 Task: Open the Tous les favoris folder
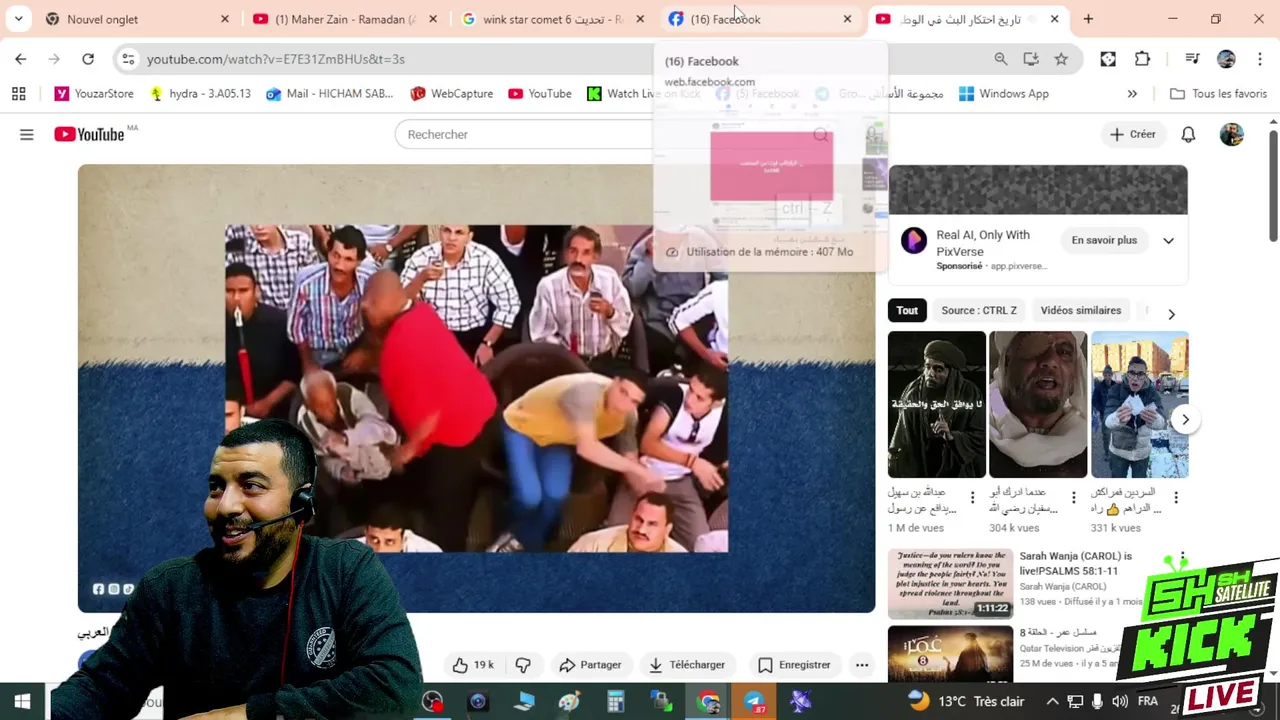(1218, 94)
